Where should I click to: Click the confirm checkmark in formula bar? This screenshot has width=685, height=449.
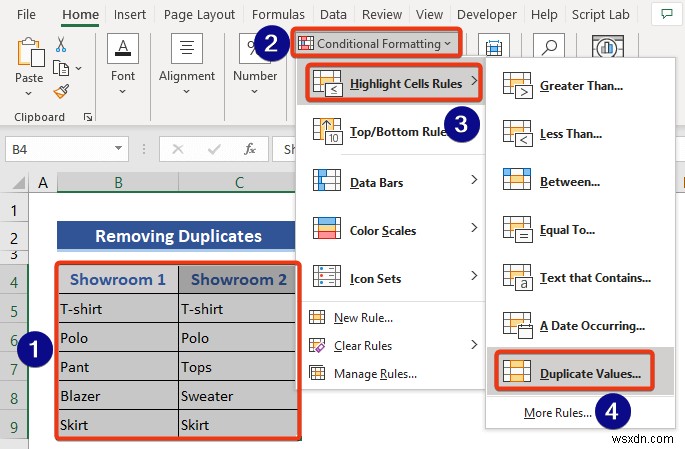click(214, 149)
